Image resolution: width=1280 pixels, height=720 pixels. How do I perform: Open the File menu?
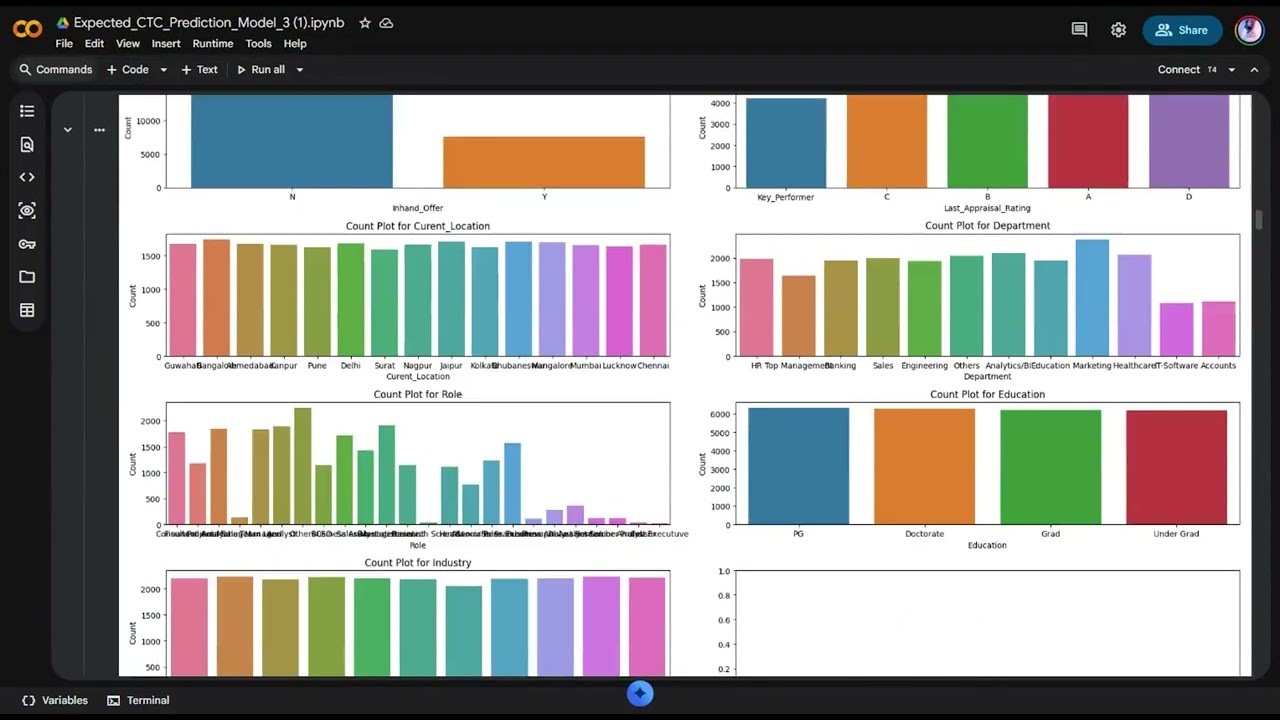pyautogui.click(x=64, y=44)
